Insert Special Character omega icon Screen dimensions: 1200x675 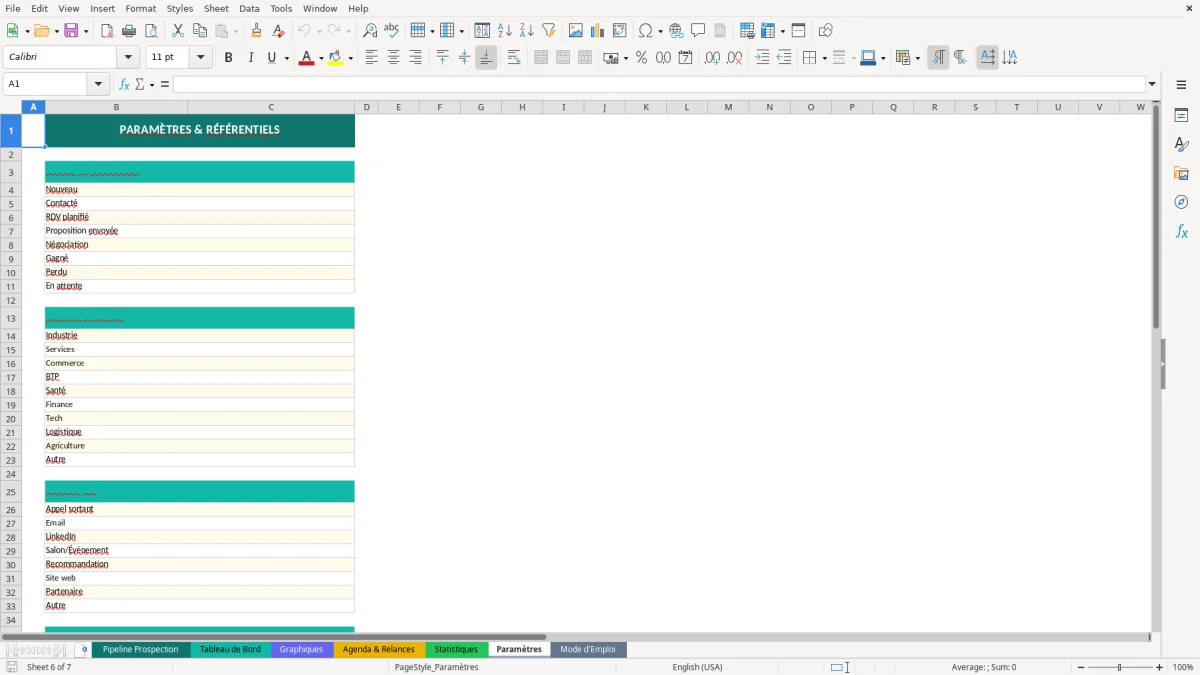(646, 31)
